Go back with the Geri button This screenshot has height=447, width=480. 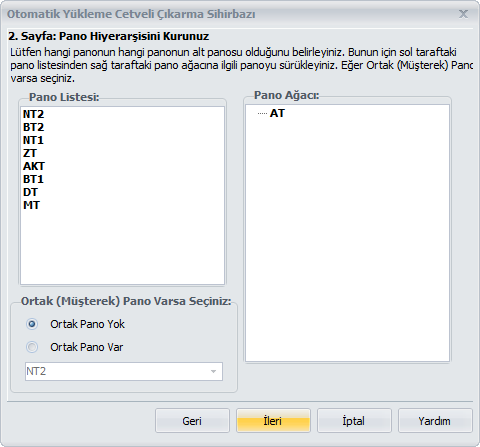click(192, 421)
